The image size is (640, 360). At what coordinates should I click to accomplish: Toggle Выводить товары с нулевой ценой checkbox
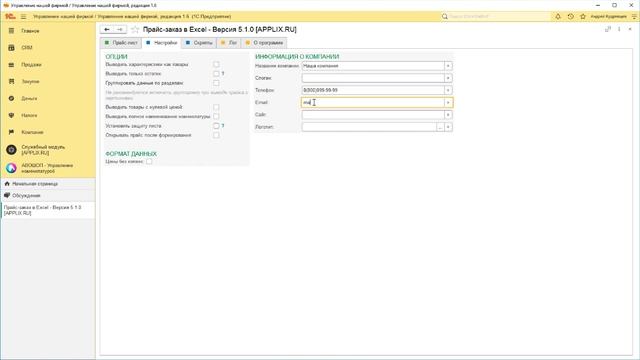point(216,107)
